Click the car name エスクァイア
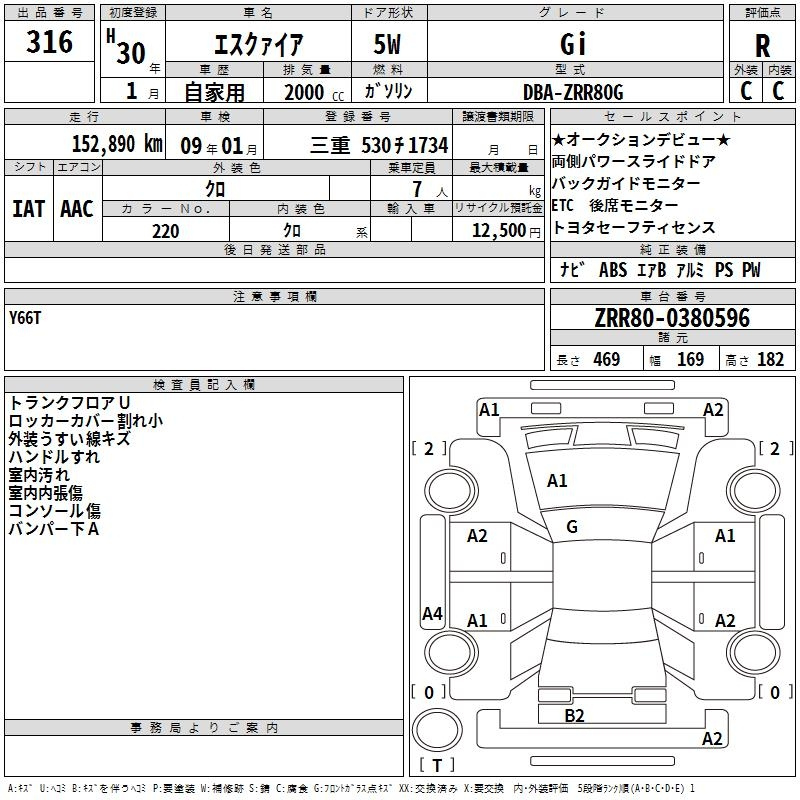 point(259,45)
